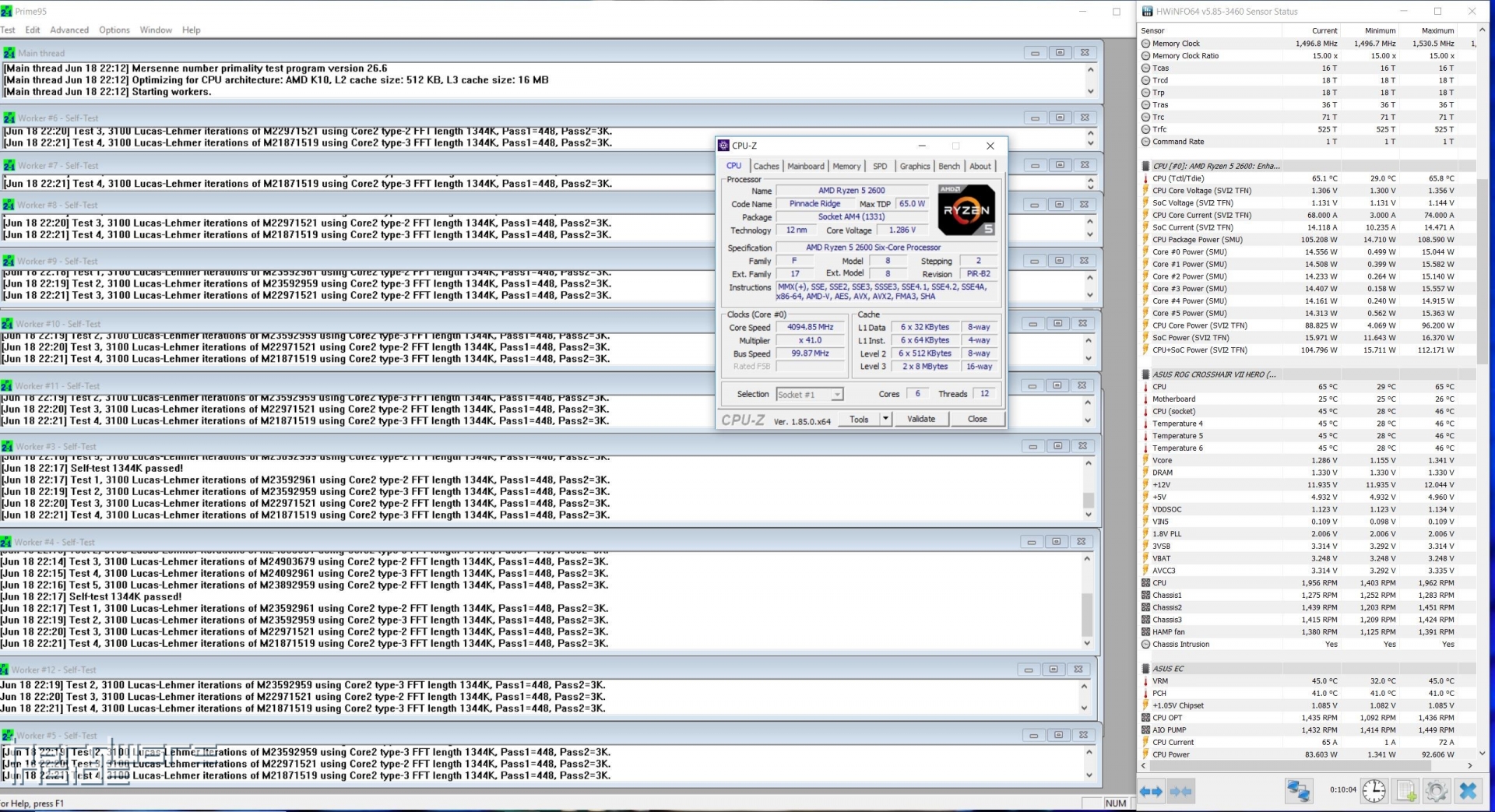The image size is (1495, 812).
Task: Click the Main thread log scroll-down arrow
Action: coord(1090,91)
